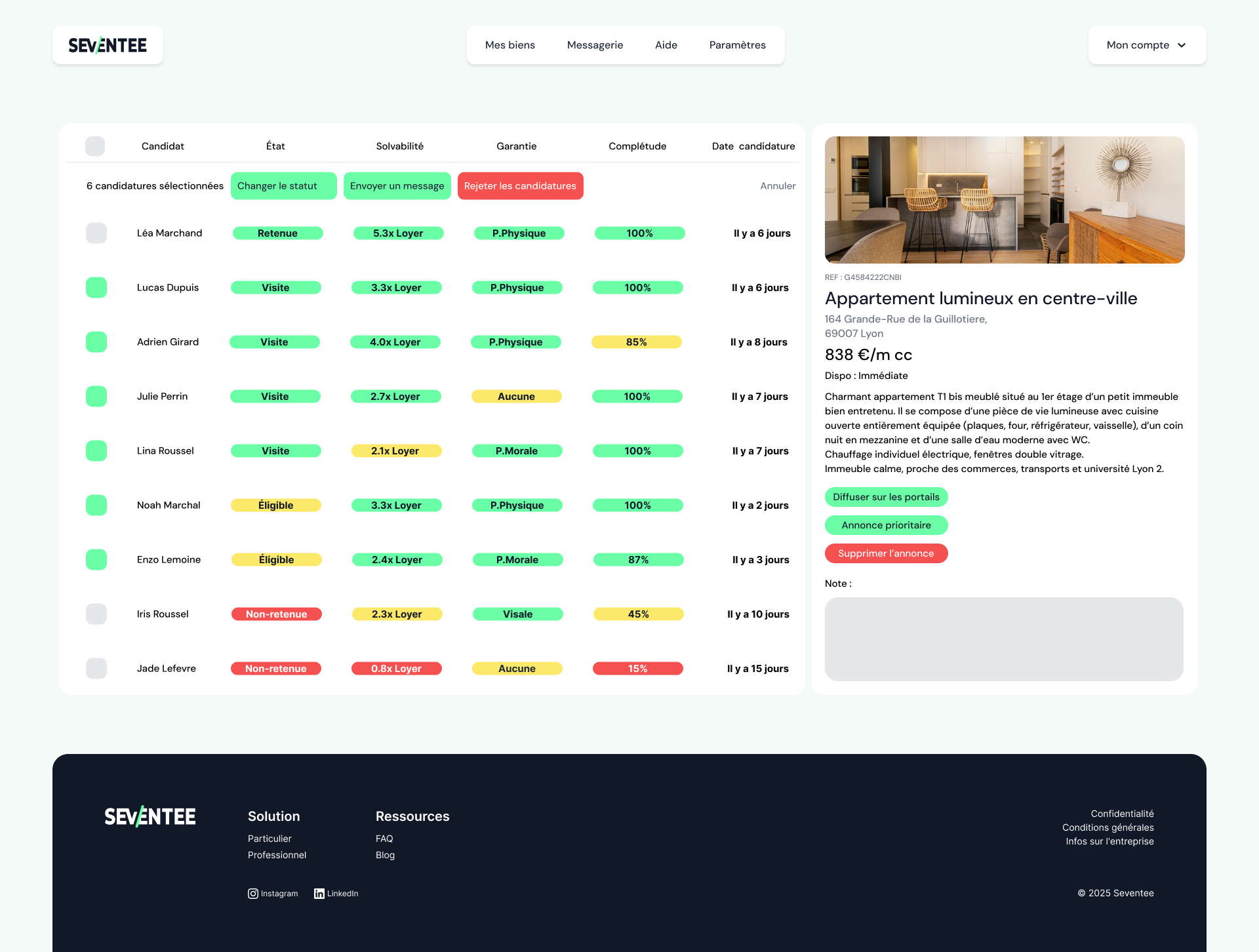Go to Messagerie in navigation
The image size is (1259, 952).
point(595,45)
